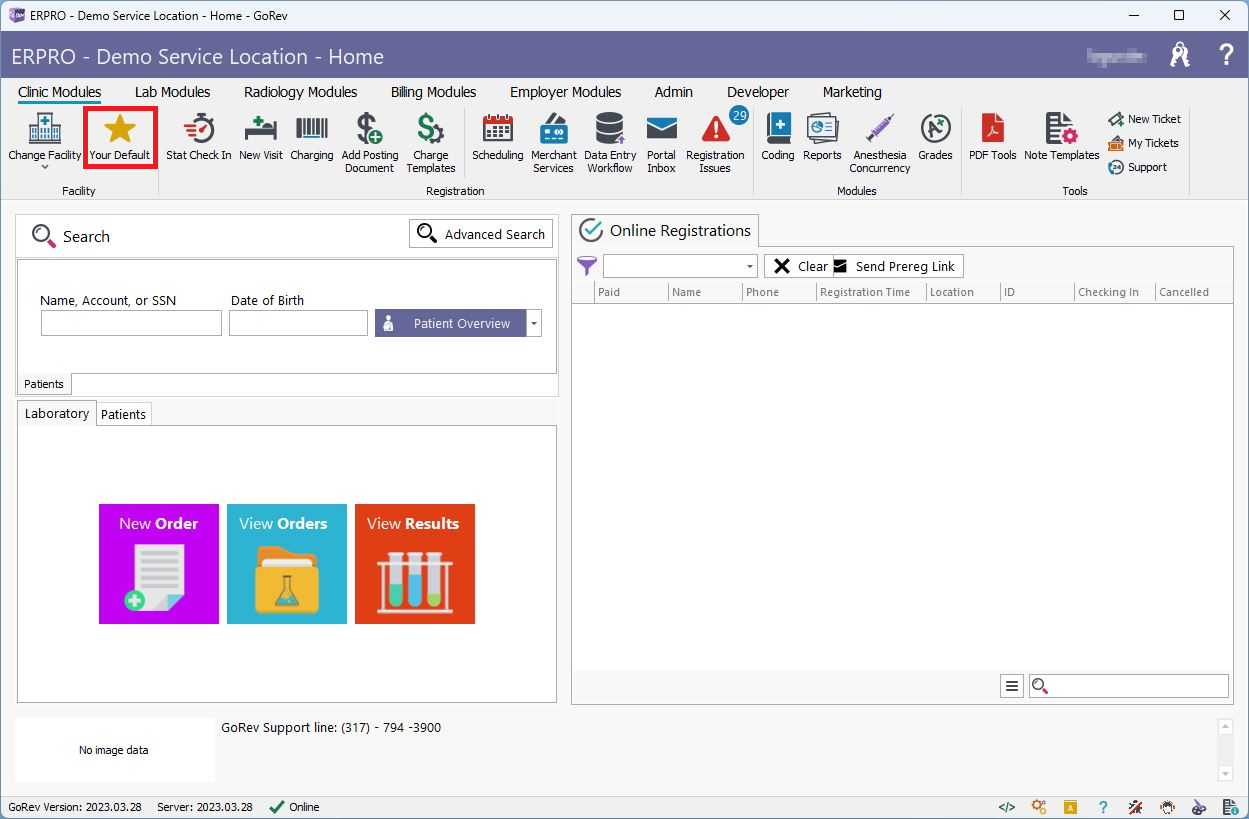Select the Patients tab beside Laboratory
Screen dimensions: 1249x819
coord(124,414)
